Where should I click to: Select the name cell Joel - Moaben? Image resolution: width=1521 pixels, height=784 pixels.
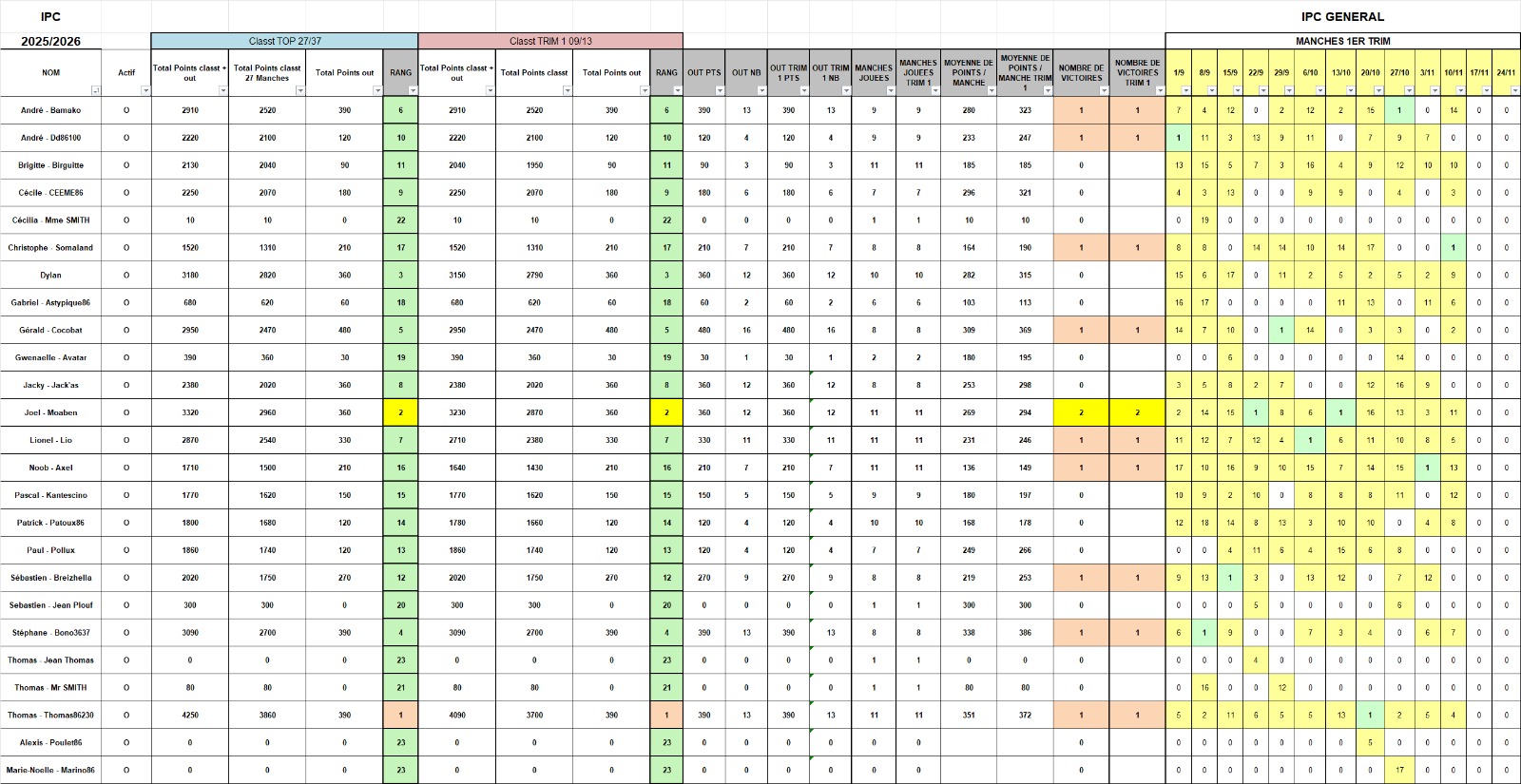click(50, 412)
